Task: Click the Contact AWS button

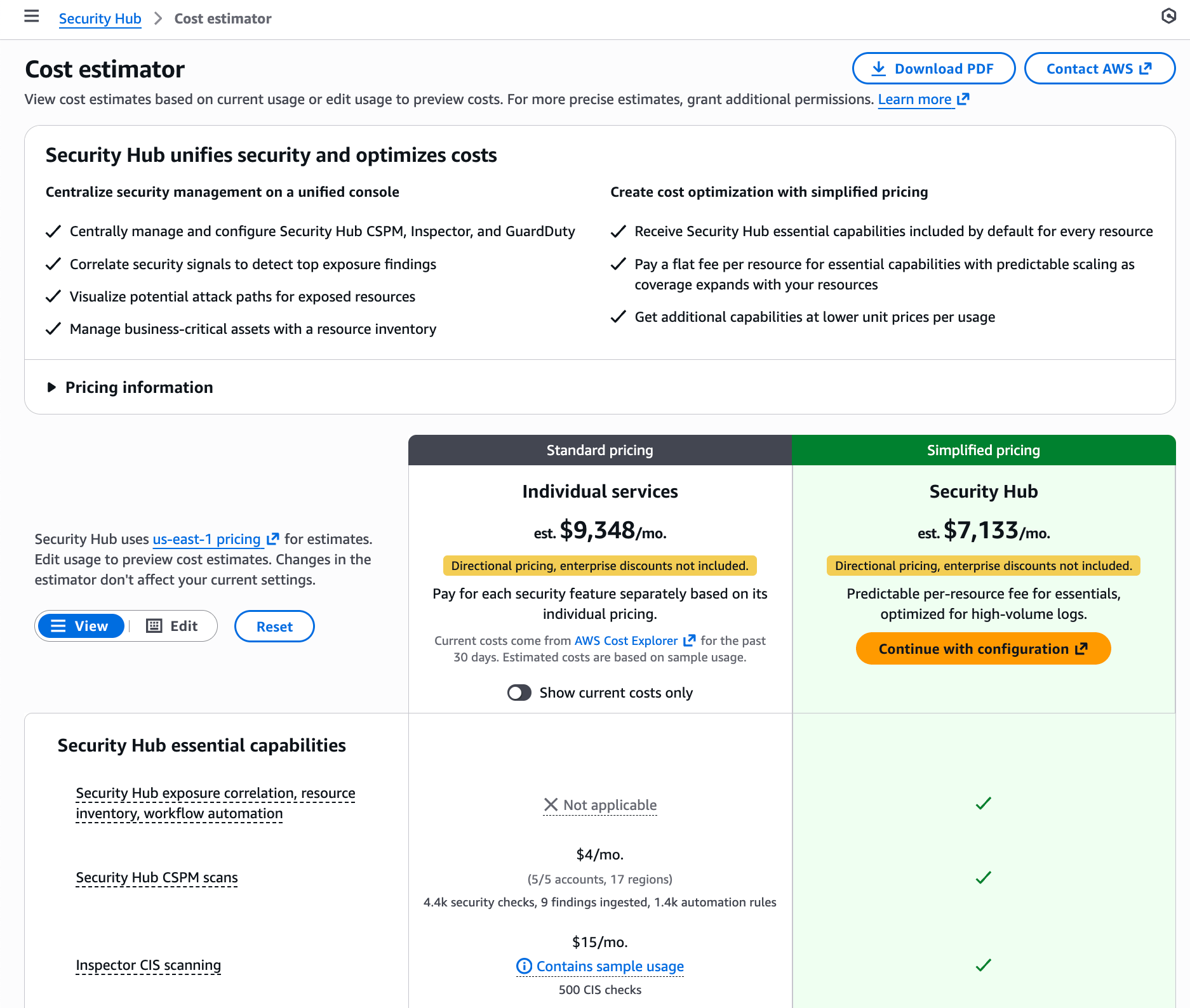Action: (x=1099, y=69)
